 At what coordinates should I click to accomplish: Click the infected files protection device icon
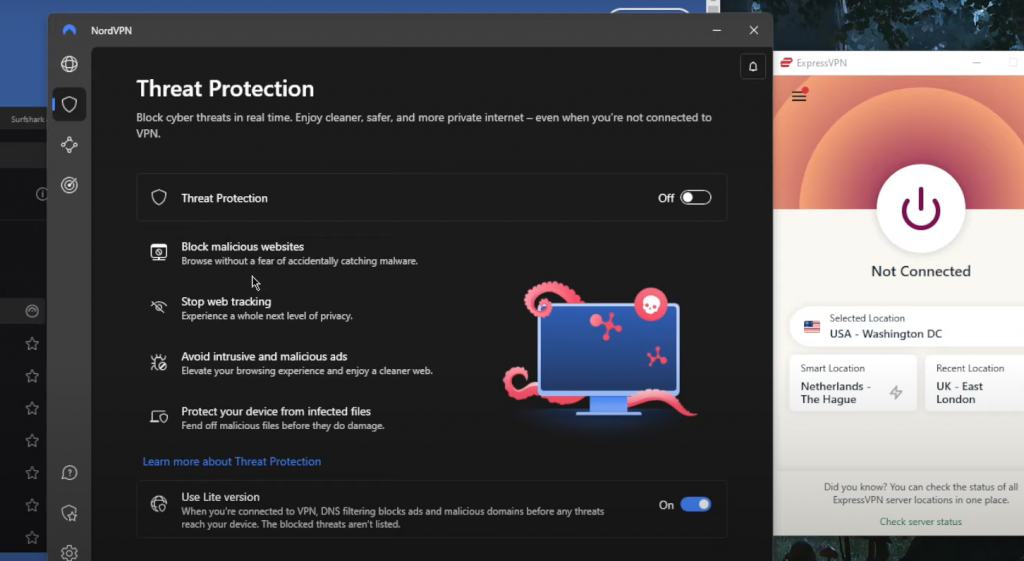[159, 417]
